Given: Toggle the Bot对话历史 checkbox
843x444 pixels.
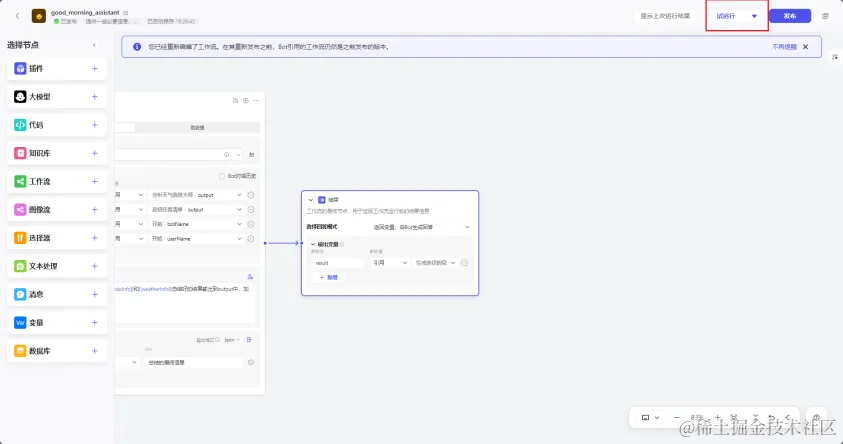Looking at the screenshot, I should [222, 176].
